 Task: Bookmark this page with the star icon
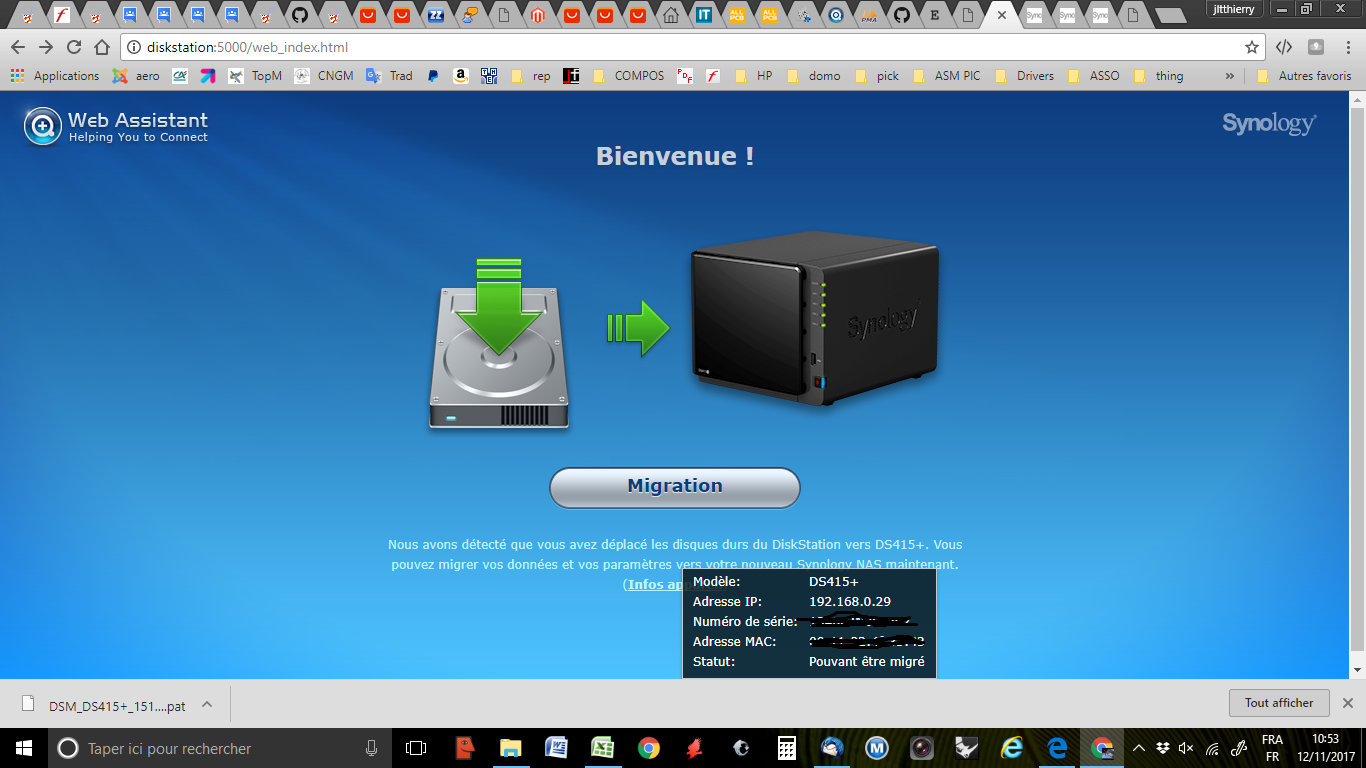coord(1251,47)
